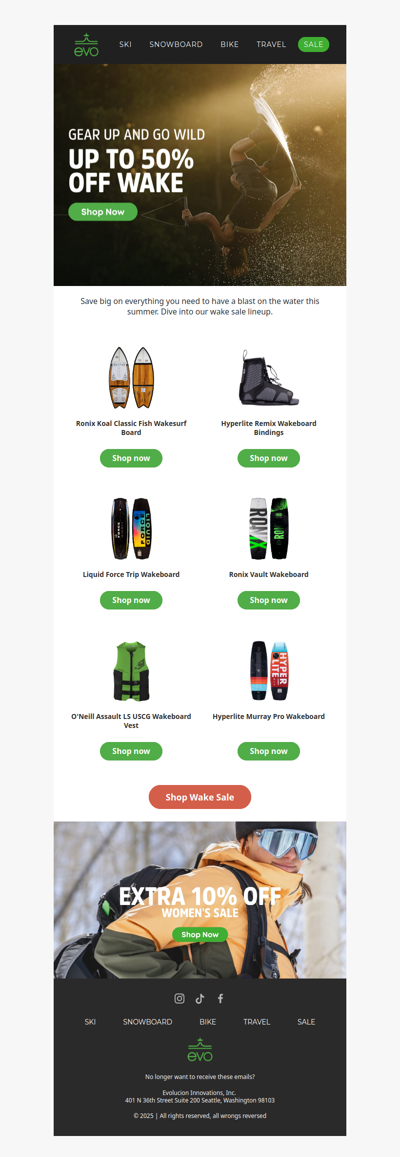
Task: Select TRAVEL in the footer navigation
Action: click(257, 1022)
